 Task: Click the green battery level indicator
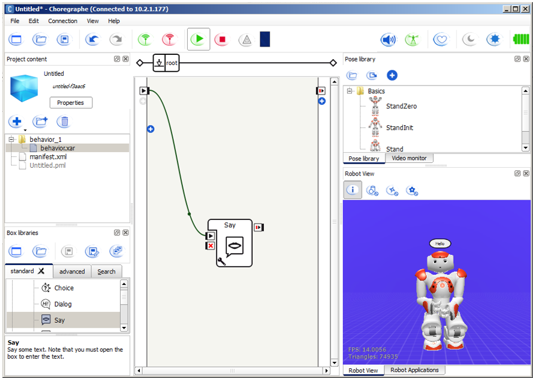521,39
